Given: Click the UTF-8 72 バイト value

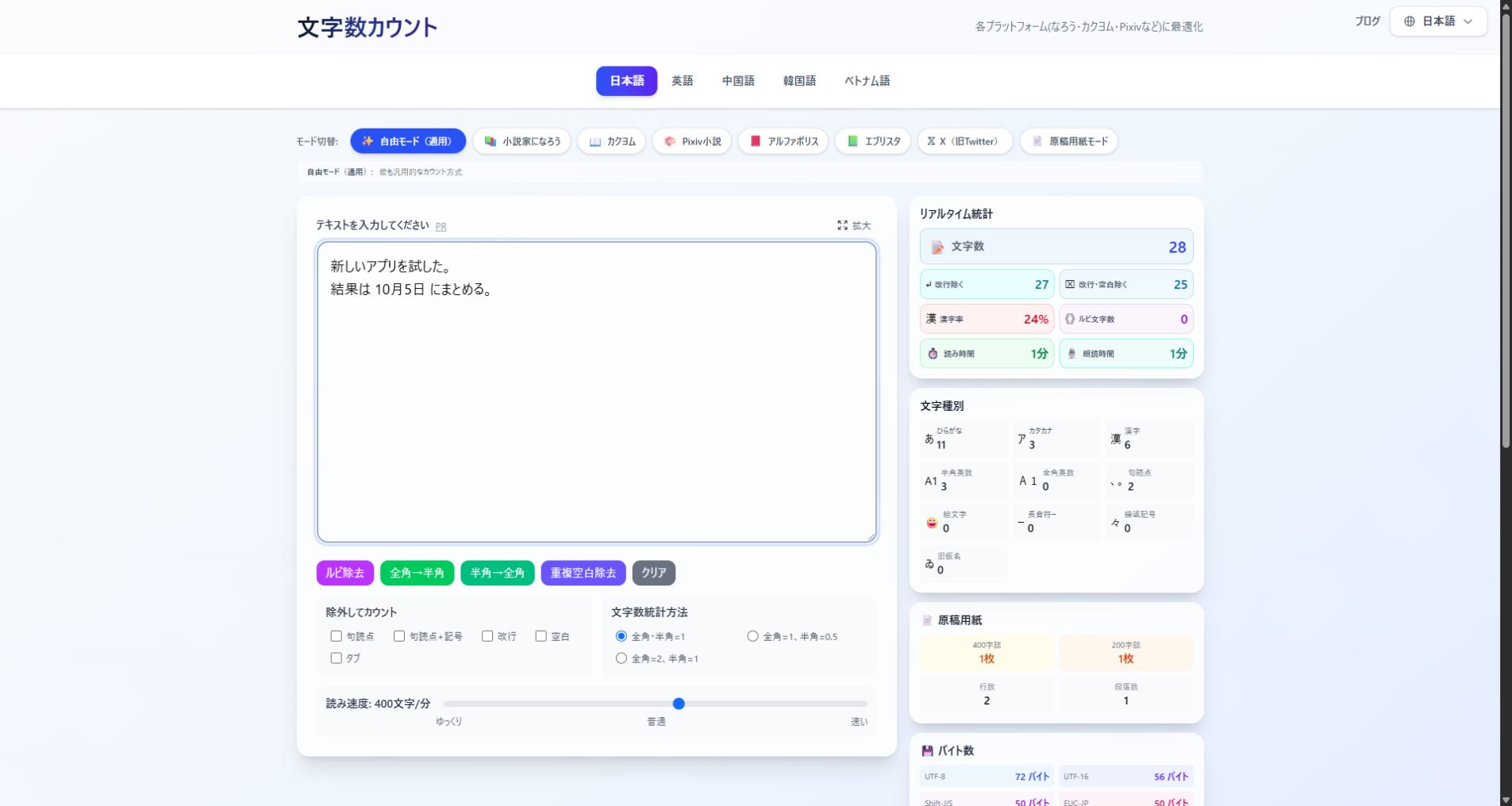Looking at the screenshot, I should coord(1032,777).
